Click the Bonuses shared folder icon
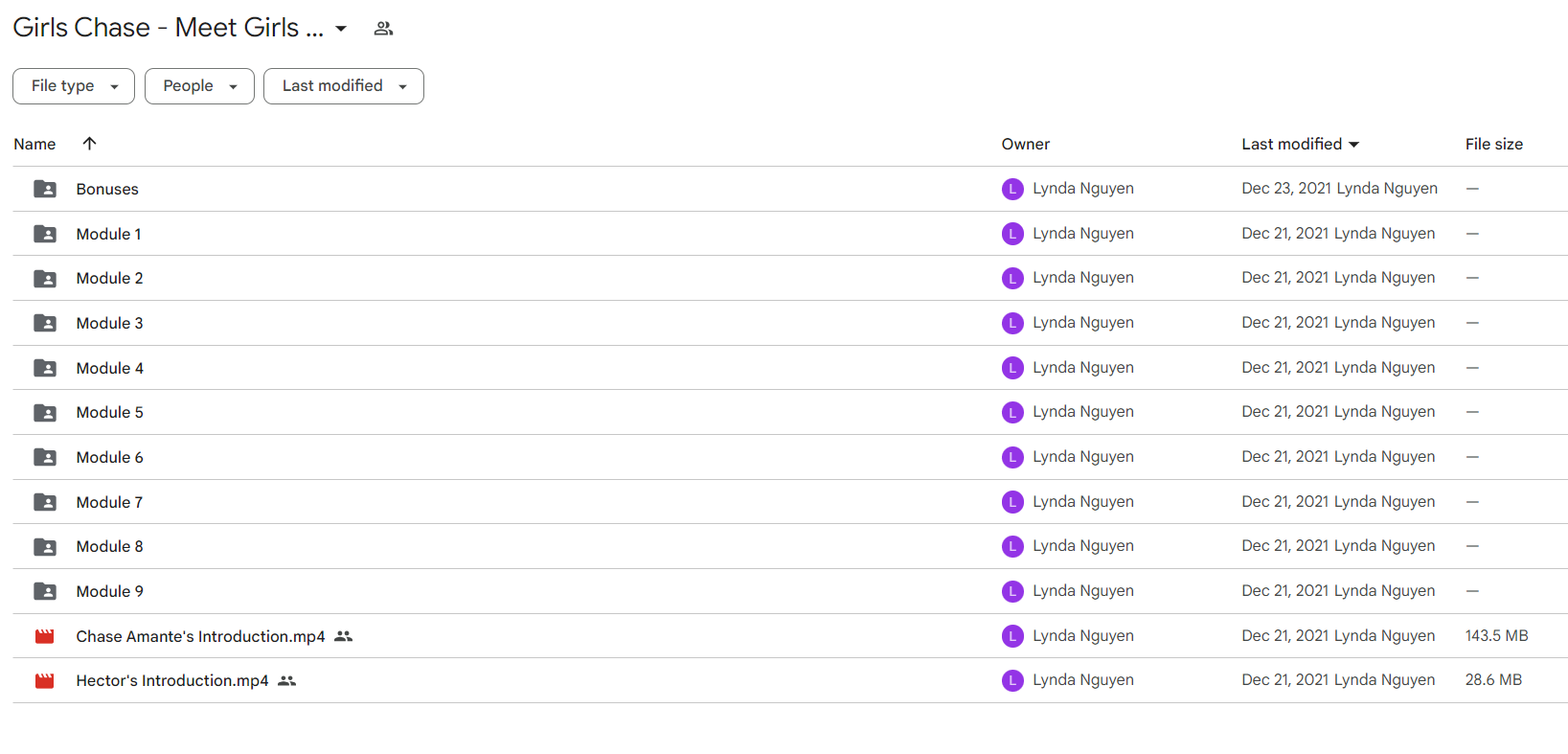Screen dimensions: 1568x754 point(45,189)
